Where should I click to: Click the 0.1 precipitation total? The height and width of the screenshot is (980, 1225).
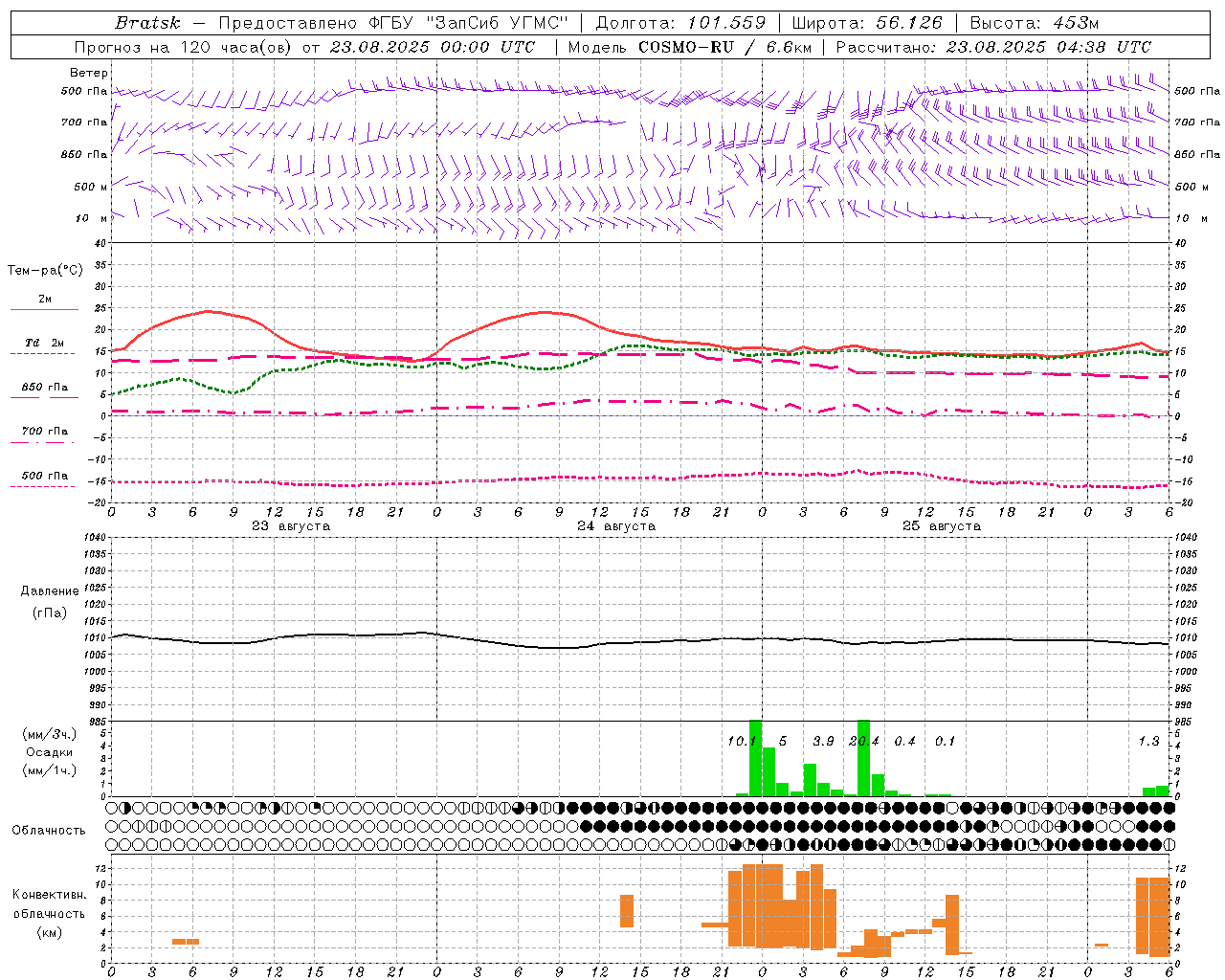click(x=945, y=741)
